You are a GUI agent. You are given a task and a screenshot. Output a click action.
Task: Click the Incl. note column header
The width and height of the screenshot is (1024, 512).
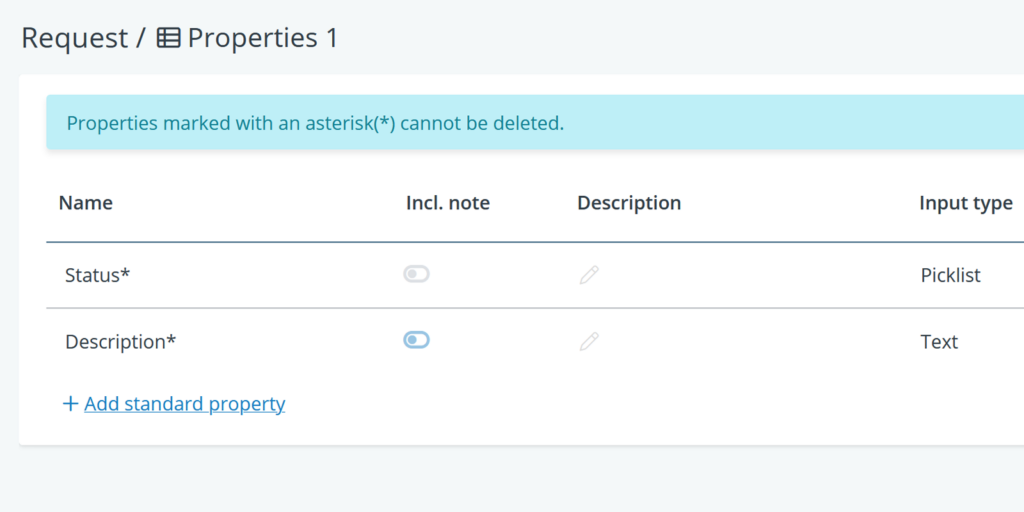(x=447, y=203)
